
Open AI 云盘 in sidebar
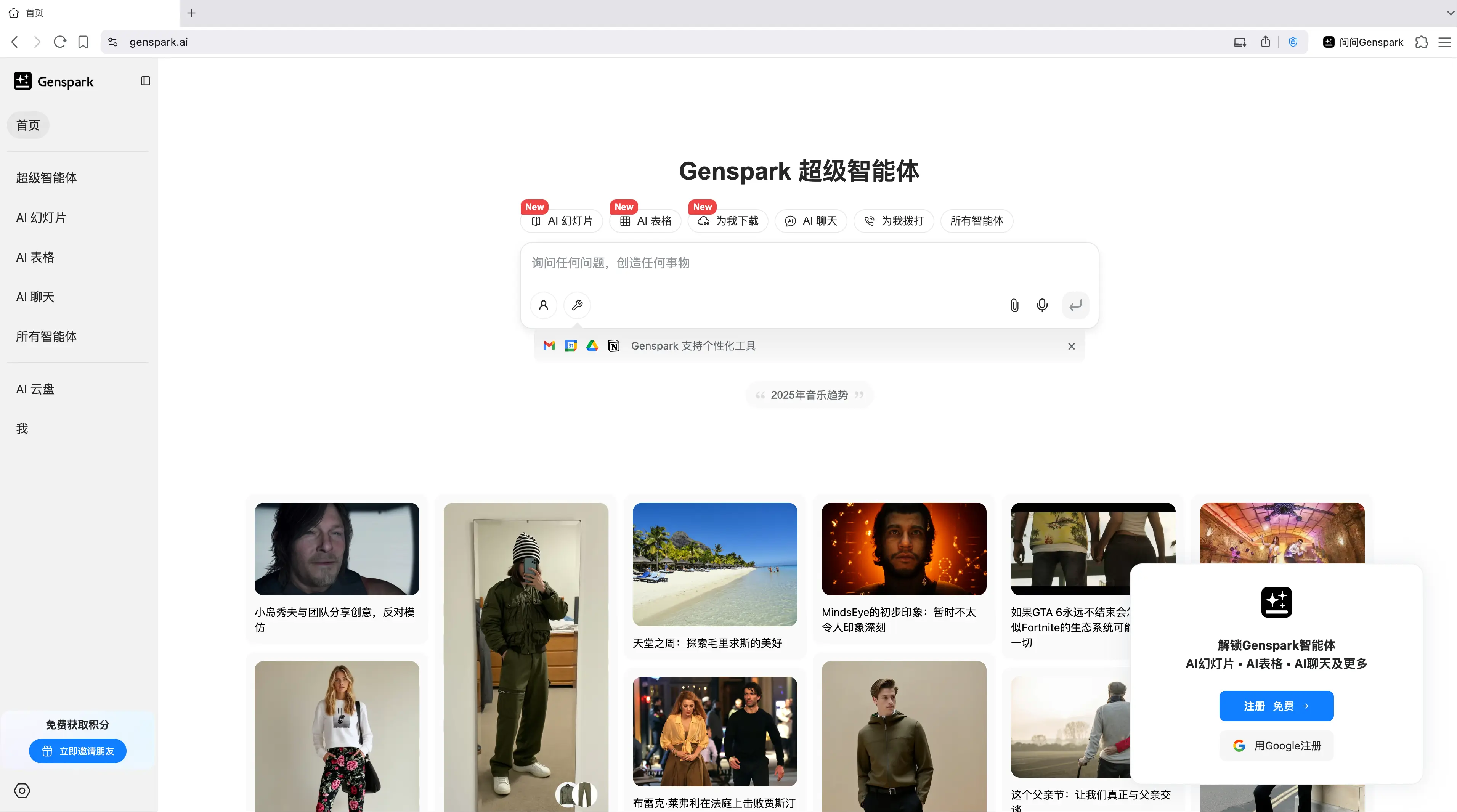(35, 389)
